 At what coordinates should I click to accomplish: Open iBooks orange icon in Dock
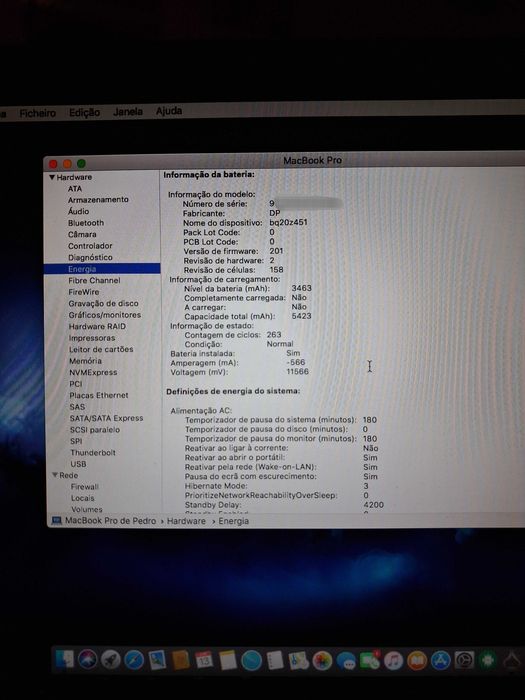tap(417, 661)
